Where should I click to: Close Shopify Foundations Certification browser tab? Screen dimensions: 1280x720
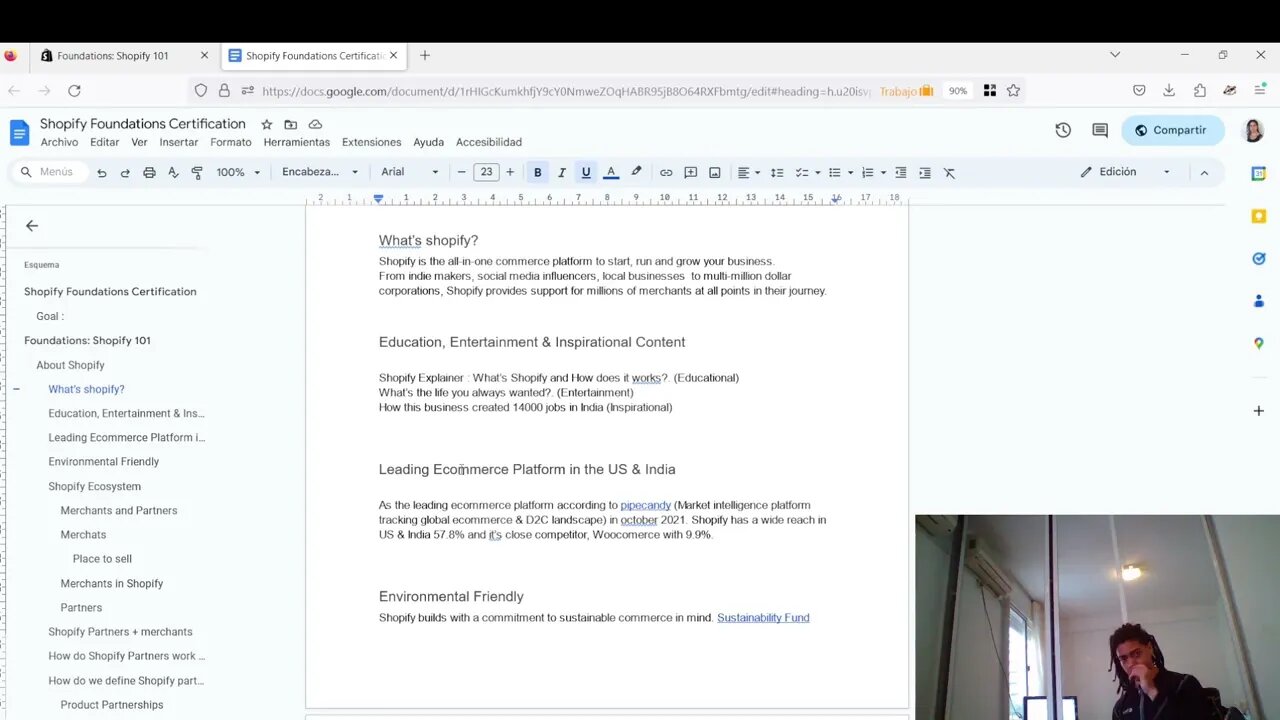(394, 56)
